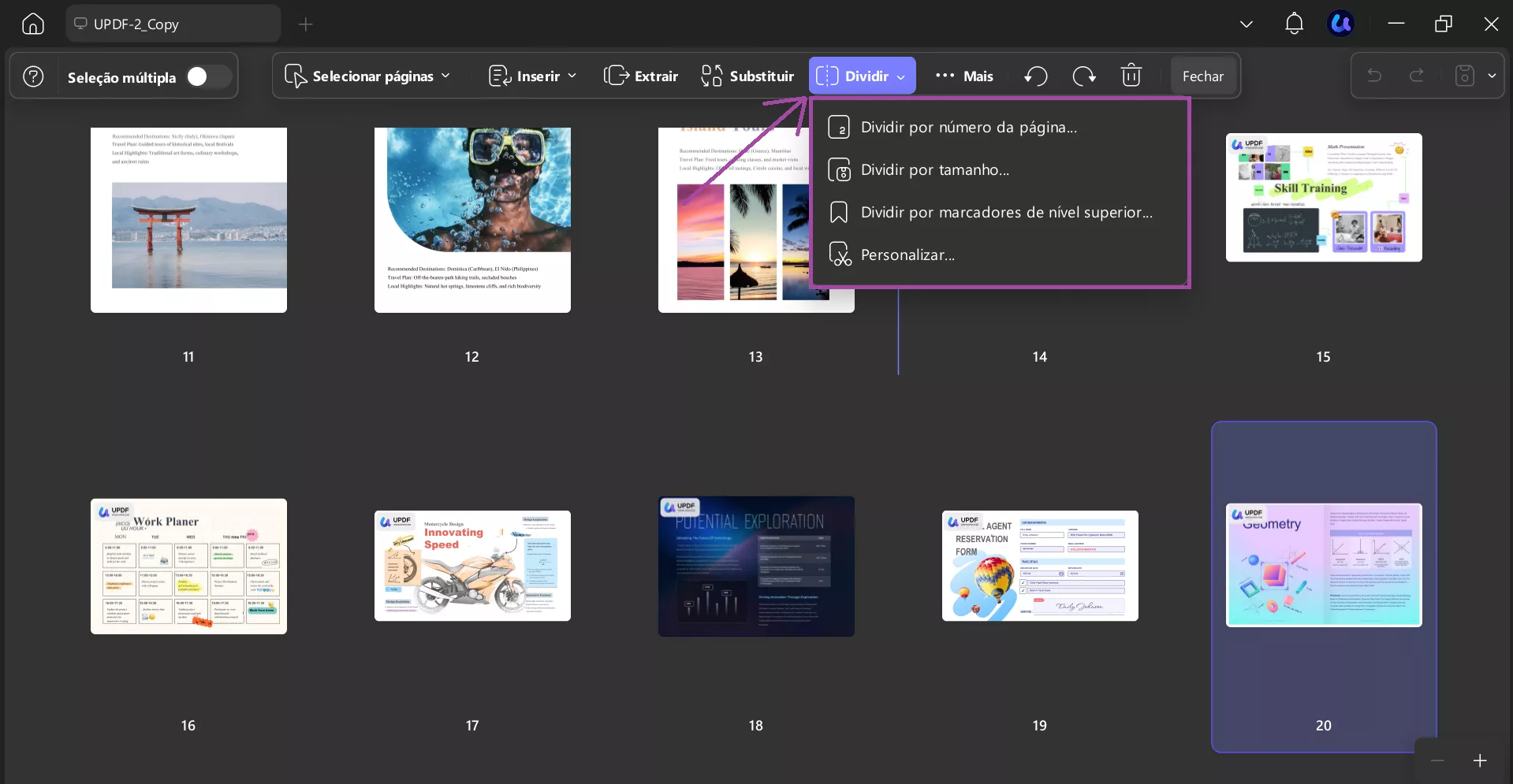Select page 15 Skill Training thumbnail
1513x784 pixels.
(1324, 197)
